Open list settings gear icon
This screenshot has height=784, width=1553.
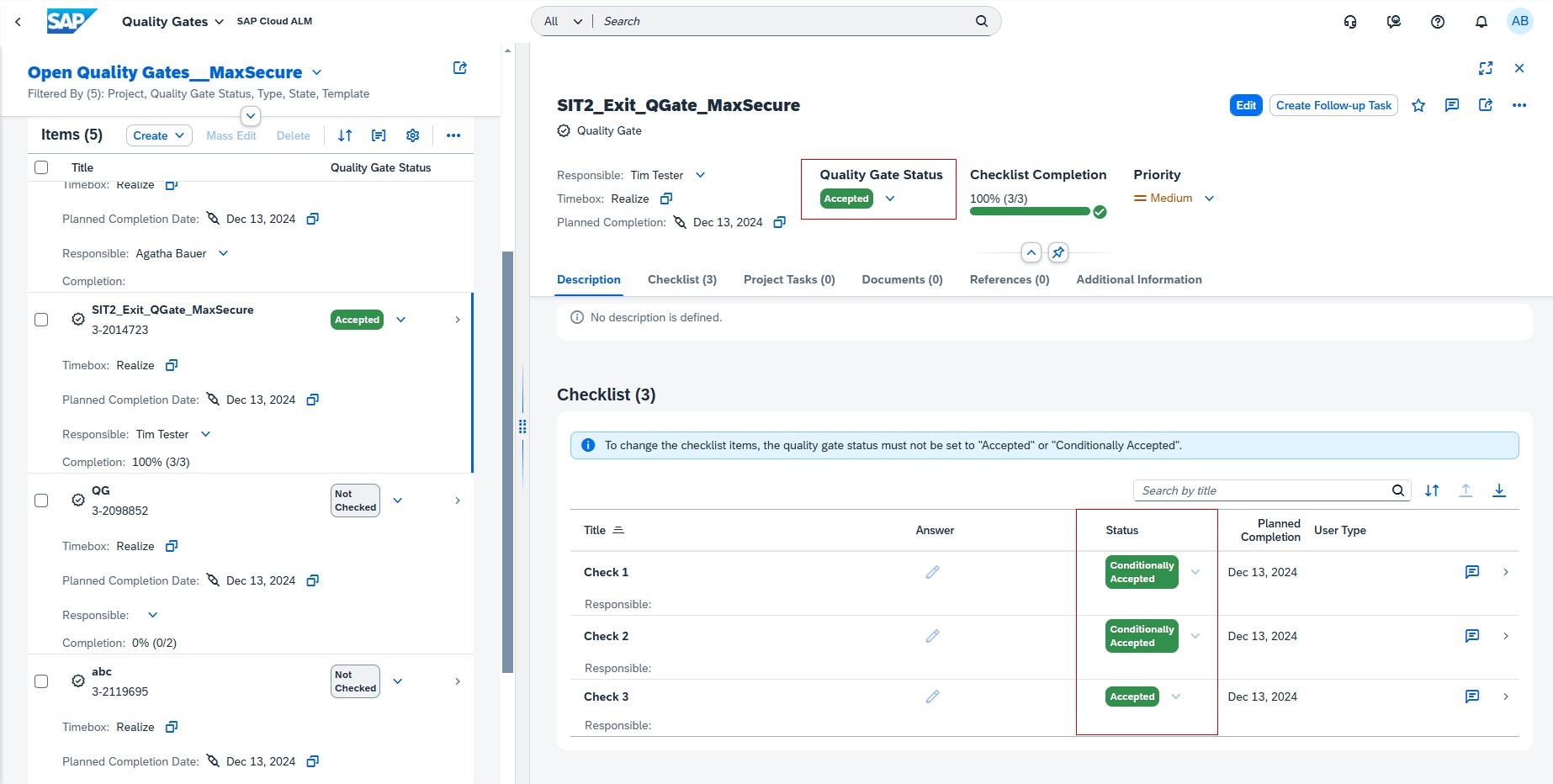click(x=412, y=135)
